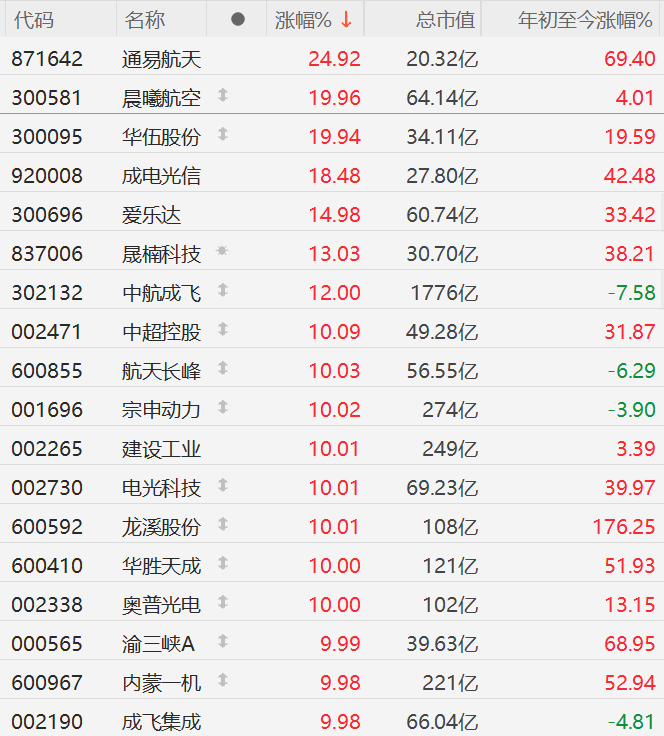Viewport: 664px width, 736px height.
Task: Click year-to-date value 176.25
Action: coord(624,527)
